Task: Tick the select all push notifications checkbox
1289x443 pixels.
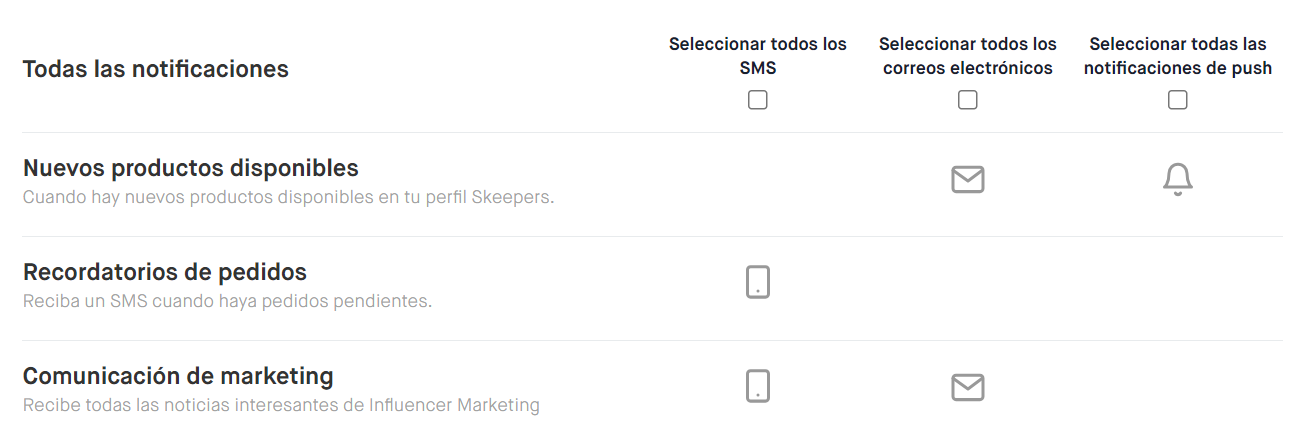Action: pyautogui.click(x=1178, y=100)
